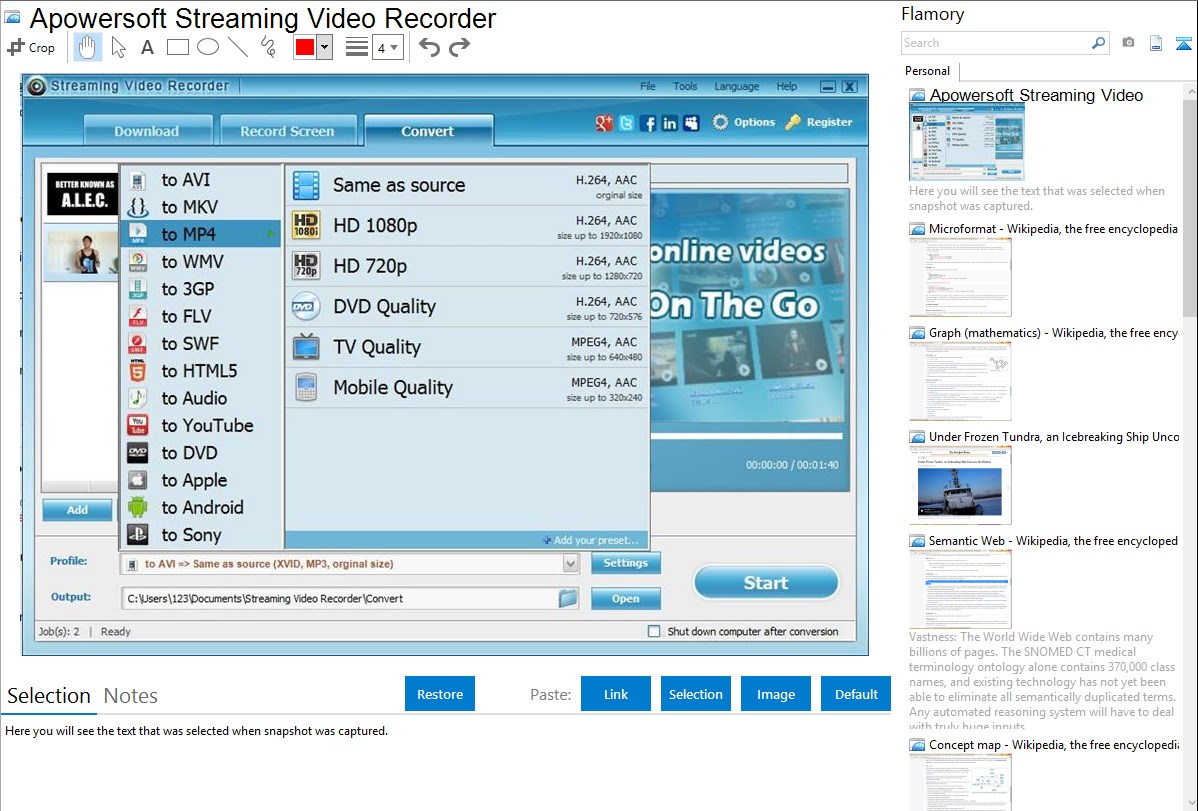Open the Profile format dropdown
This screenshot has width=1198, height=811.
tap(570, 564)
